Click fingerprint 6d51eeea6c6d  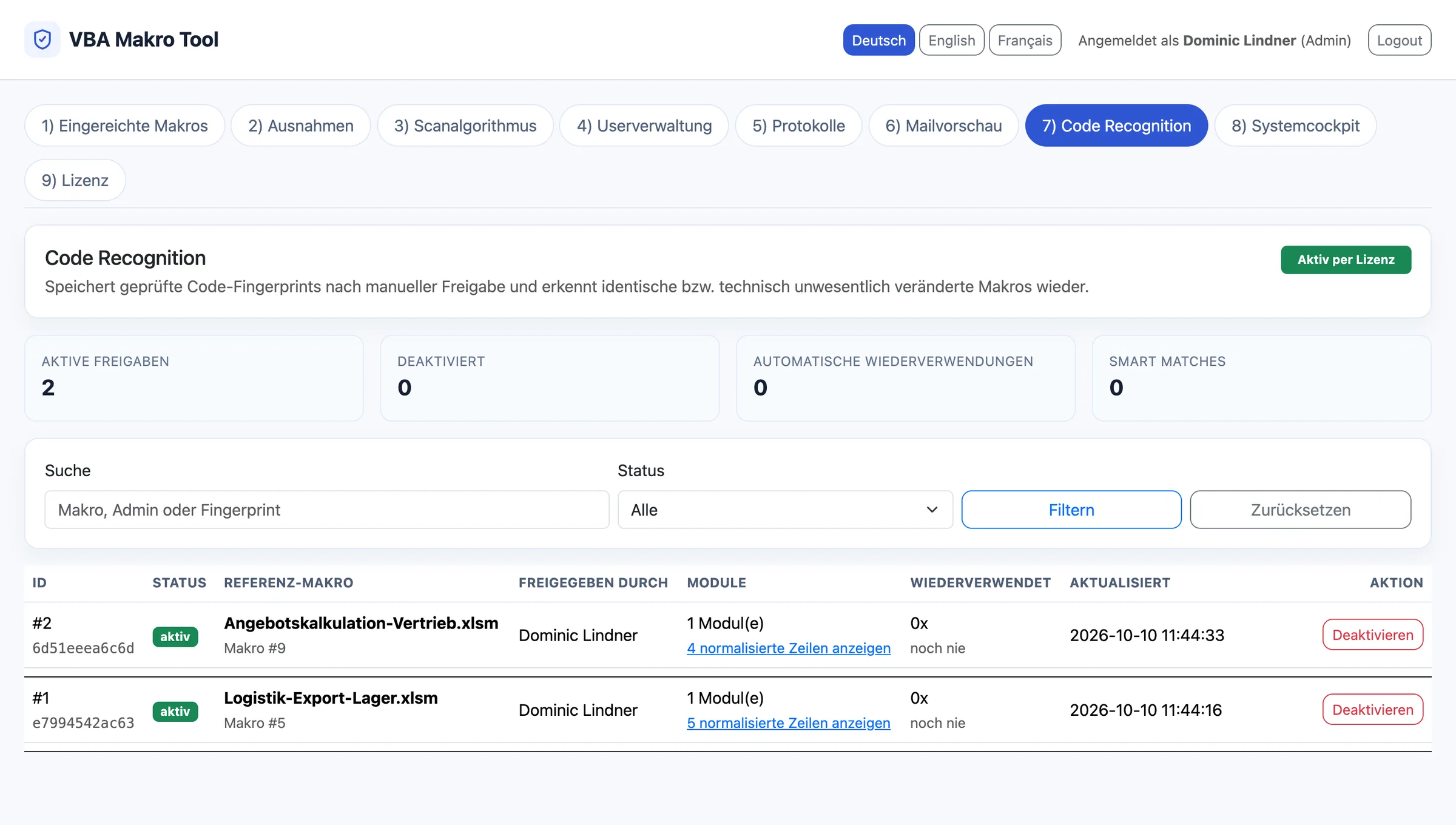pyautogui.click(x=83, y=648)
